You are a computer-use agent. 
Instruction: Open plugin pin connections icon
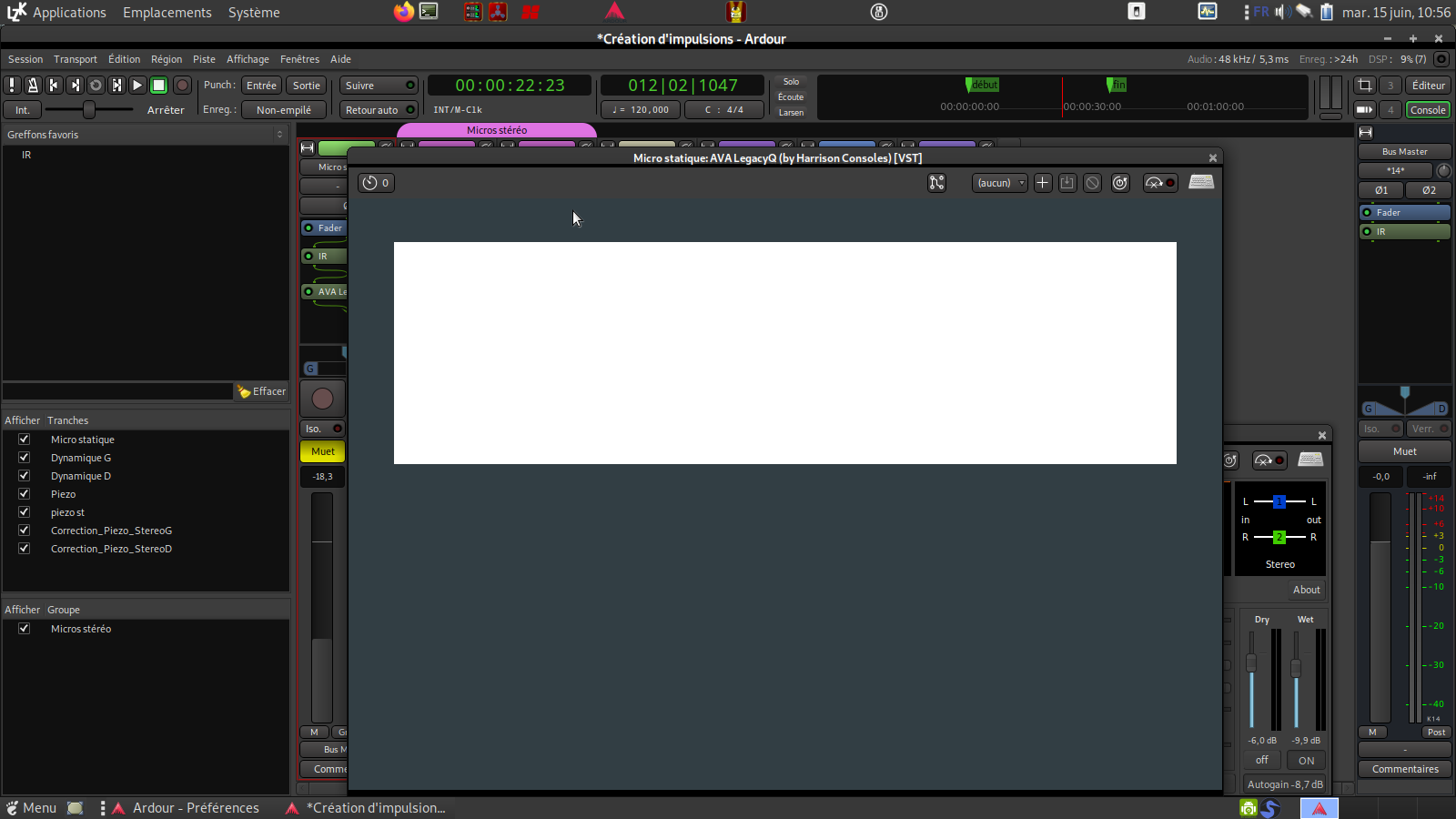936,183
